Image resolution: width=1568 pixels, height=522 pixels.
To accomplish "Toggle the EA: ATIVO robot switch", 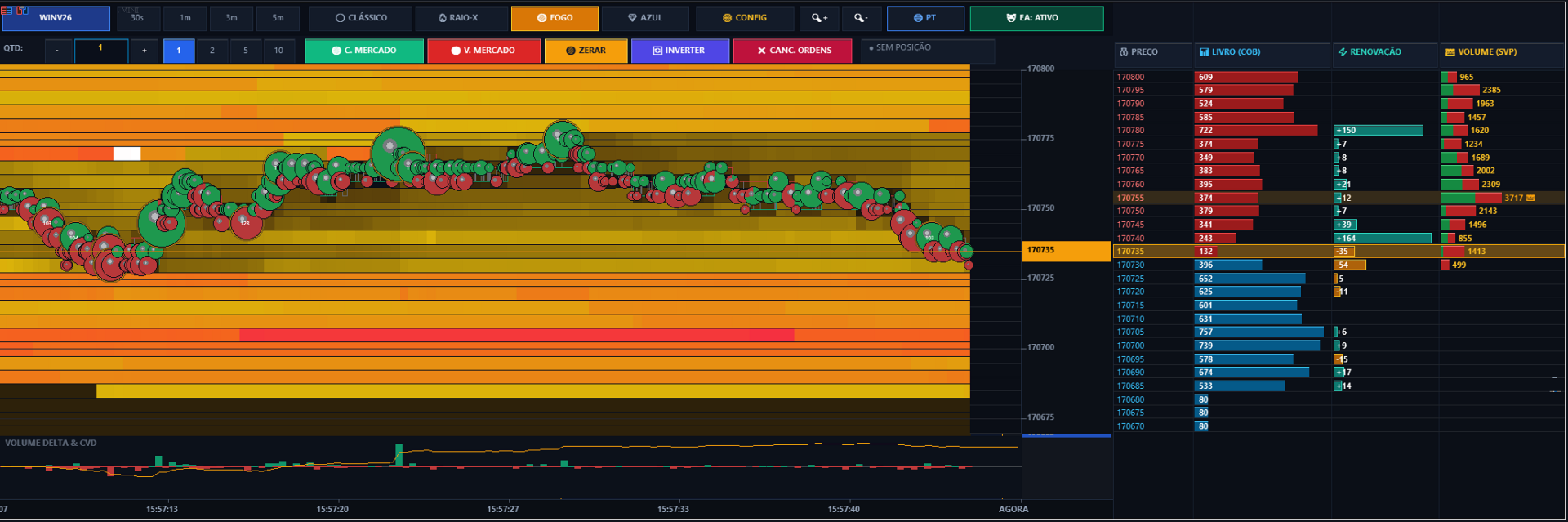I will click(1036, 18).
